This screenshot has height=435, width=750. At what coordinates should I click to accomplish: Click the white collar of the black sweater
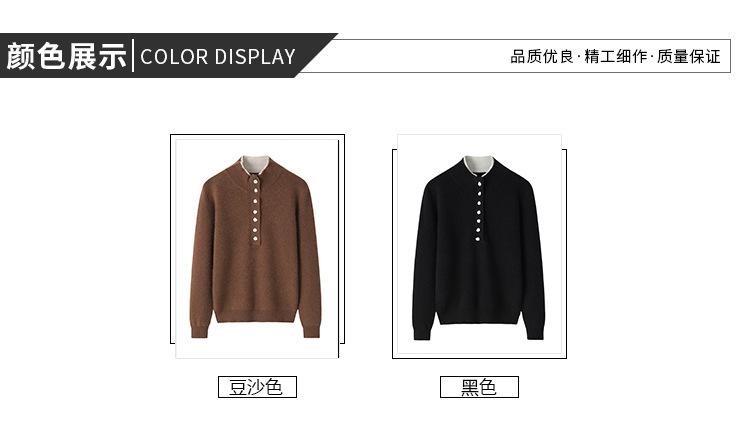[479, 165]
